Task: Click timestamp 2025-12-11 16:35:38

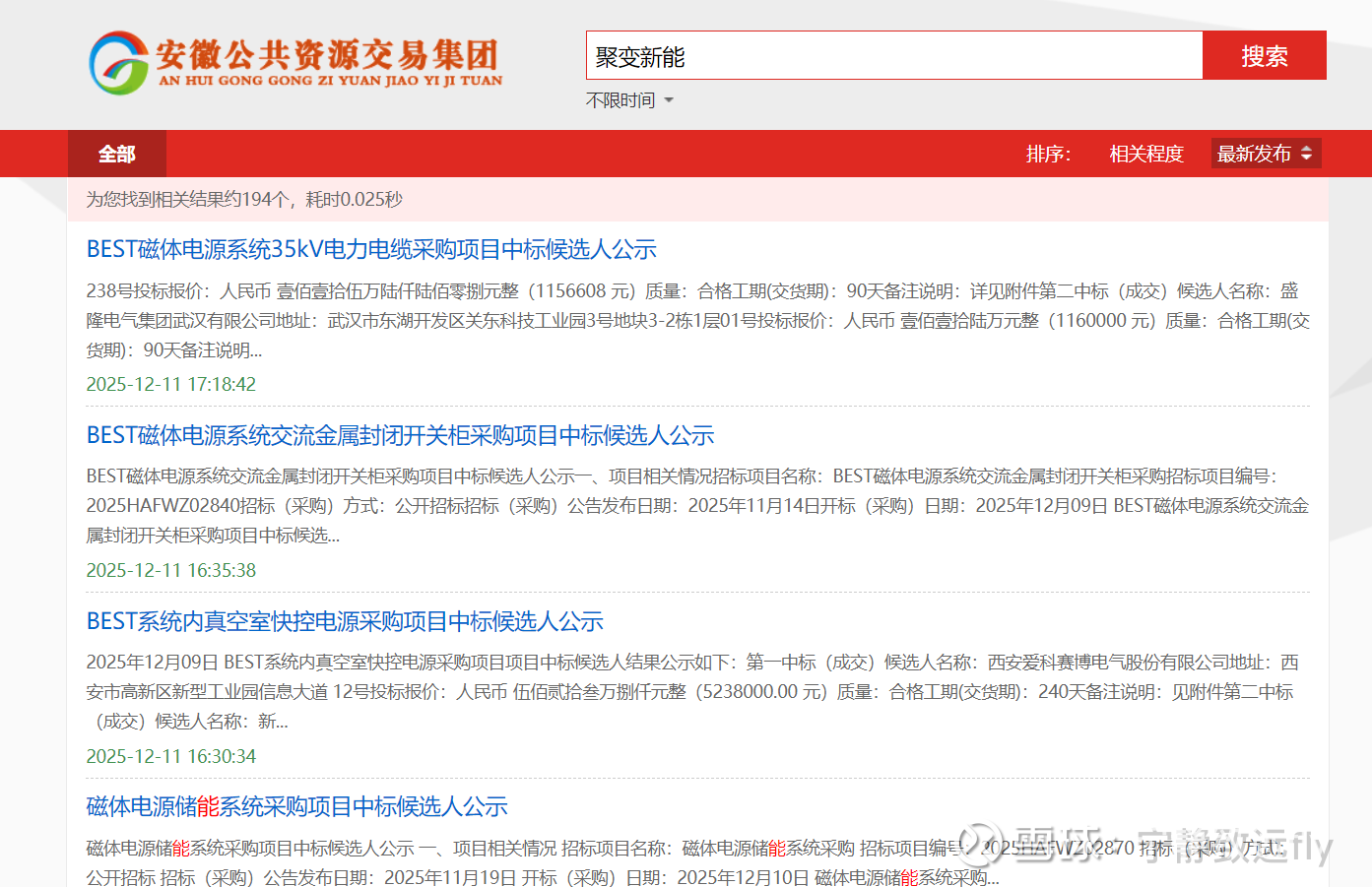Action: point(171,570)
